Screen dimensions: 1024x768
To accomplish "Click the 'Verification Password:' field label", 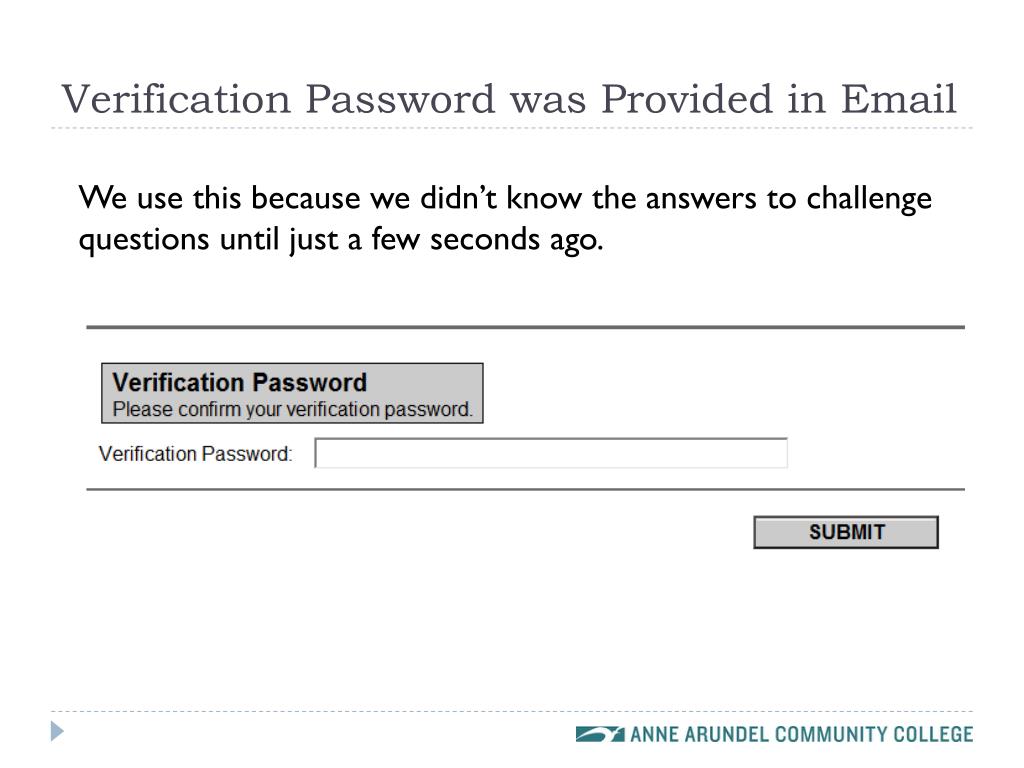I will click(x=195, y=453).
